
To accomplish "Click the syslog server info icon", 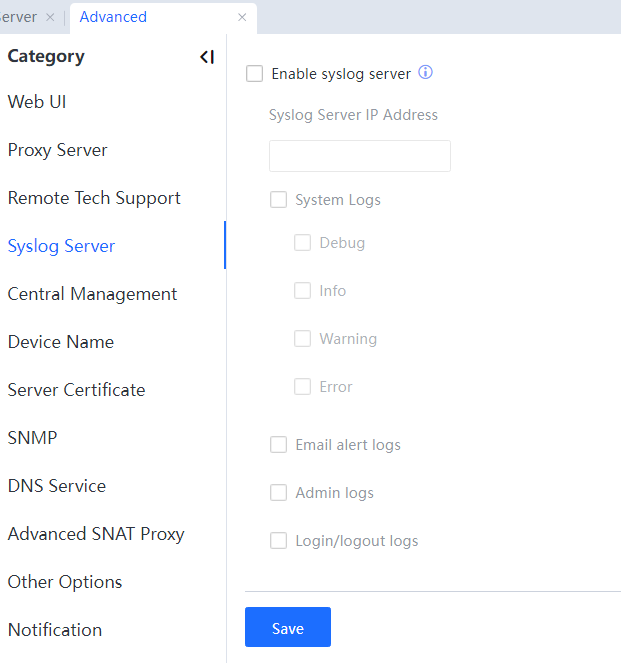I will tap(425, 73).
